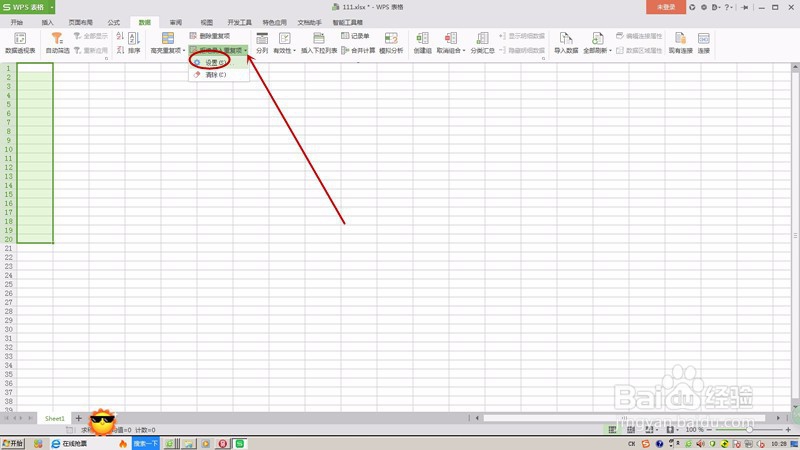Open the 排序 sort dialog
Screen dimensions: 800x450
pos(134,43)
